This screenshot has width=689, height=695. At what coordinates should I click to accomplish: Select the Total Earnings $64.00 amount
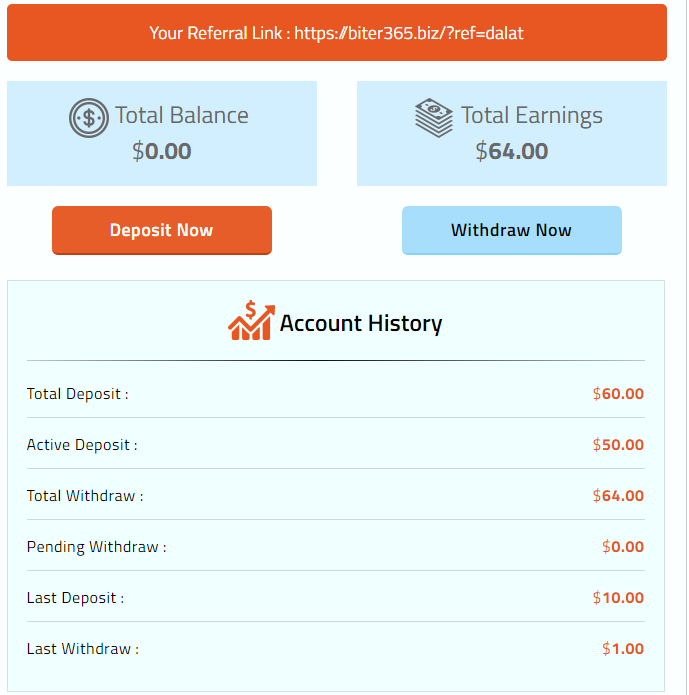coord(511,151)
